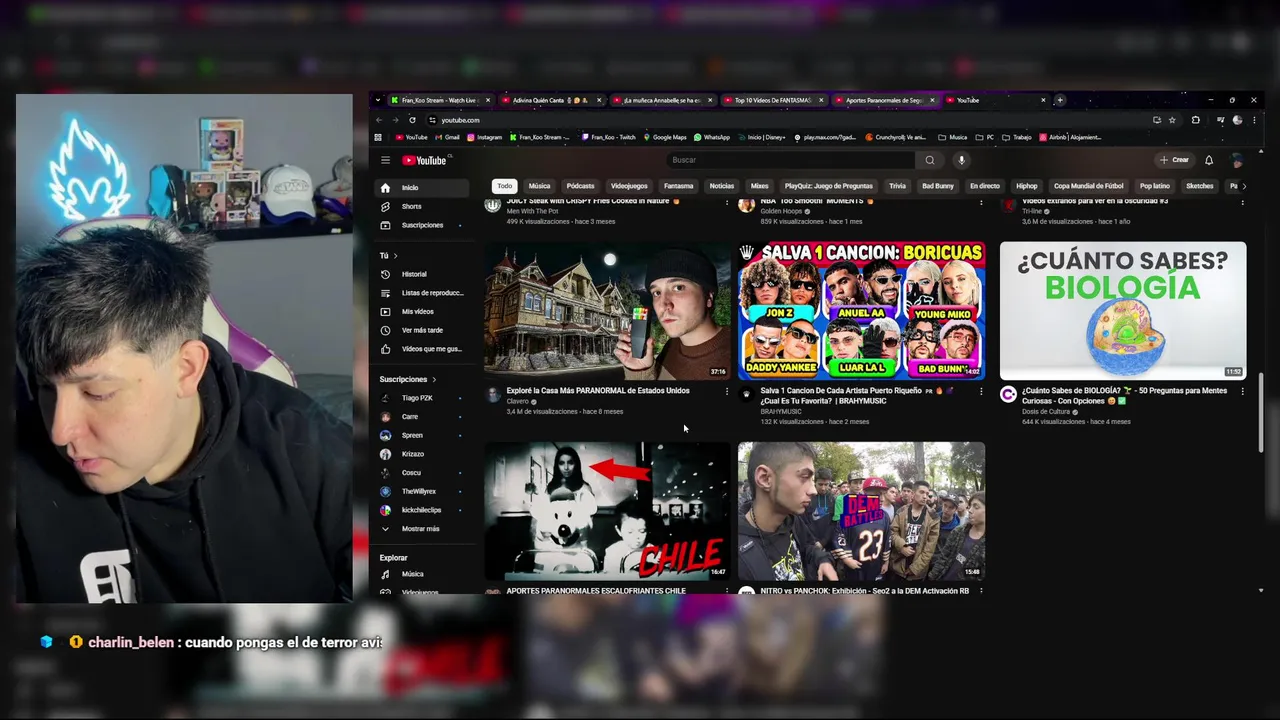Screen dimensions: 1280x720
Task: Select the Videojuegos filter chip
Action: pos(629,186)
